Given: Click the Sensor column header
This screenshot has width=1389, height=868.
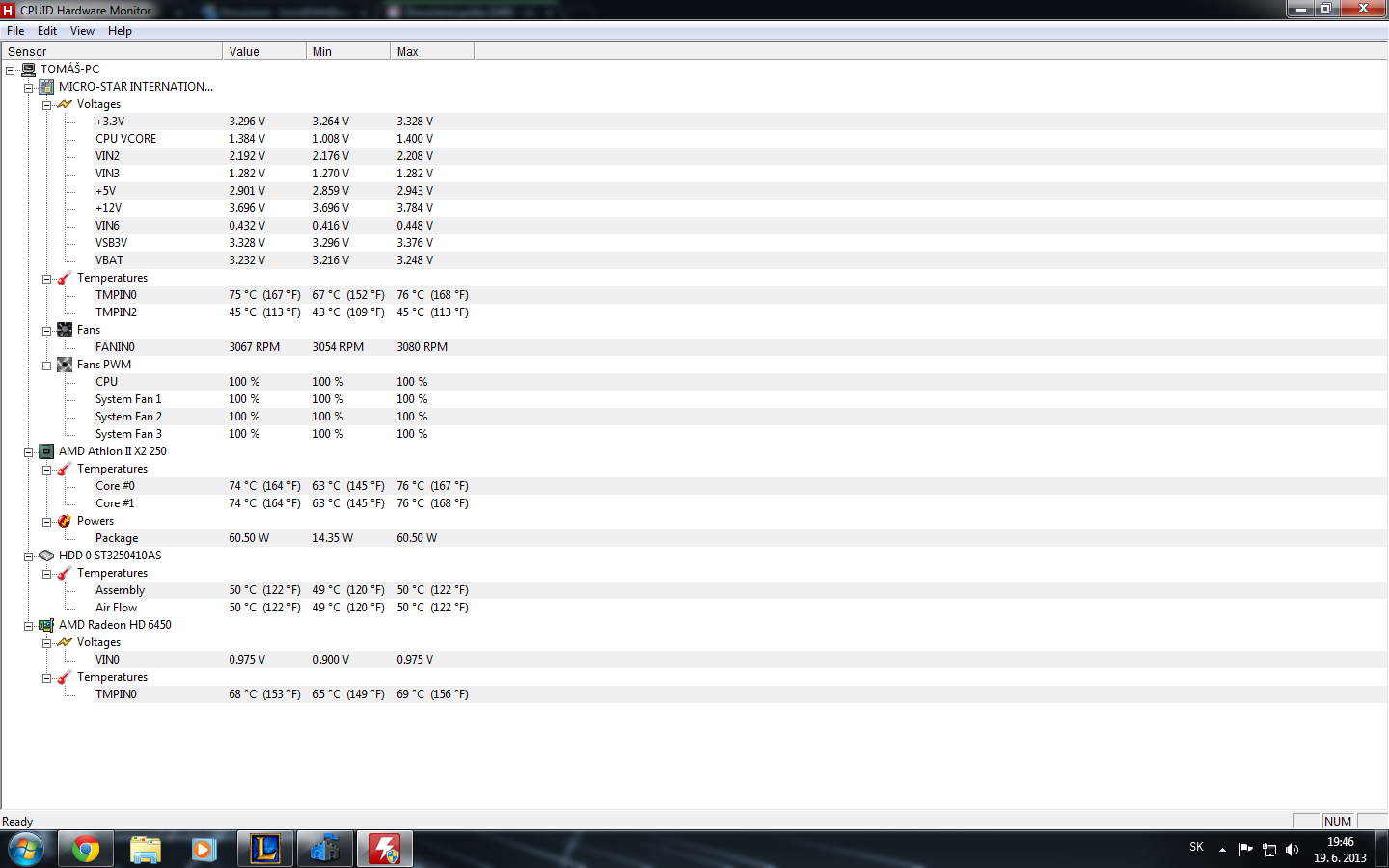Looking at the screenshot, I should pyautogui.click(x=112, y=51).
